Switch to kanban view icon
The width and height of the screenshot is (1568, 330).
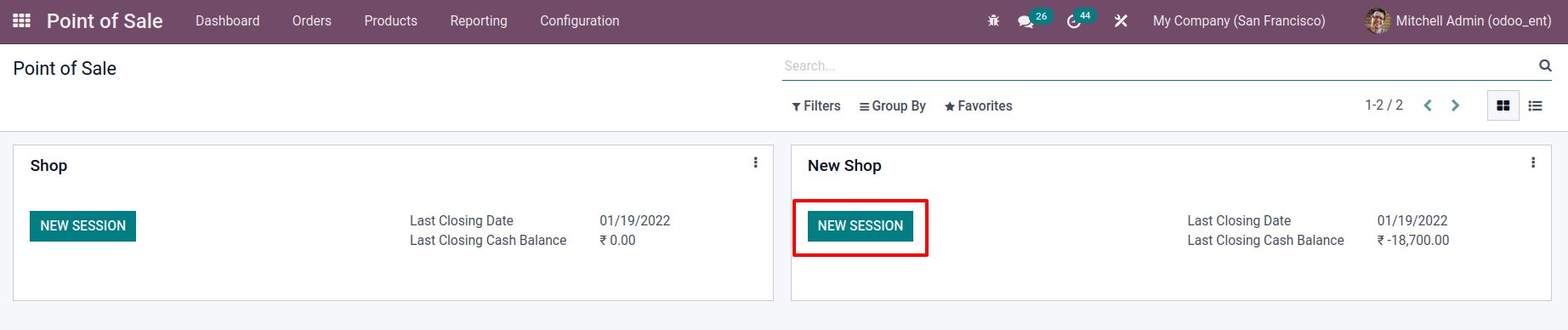point(1503,105)
